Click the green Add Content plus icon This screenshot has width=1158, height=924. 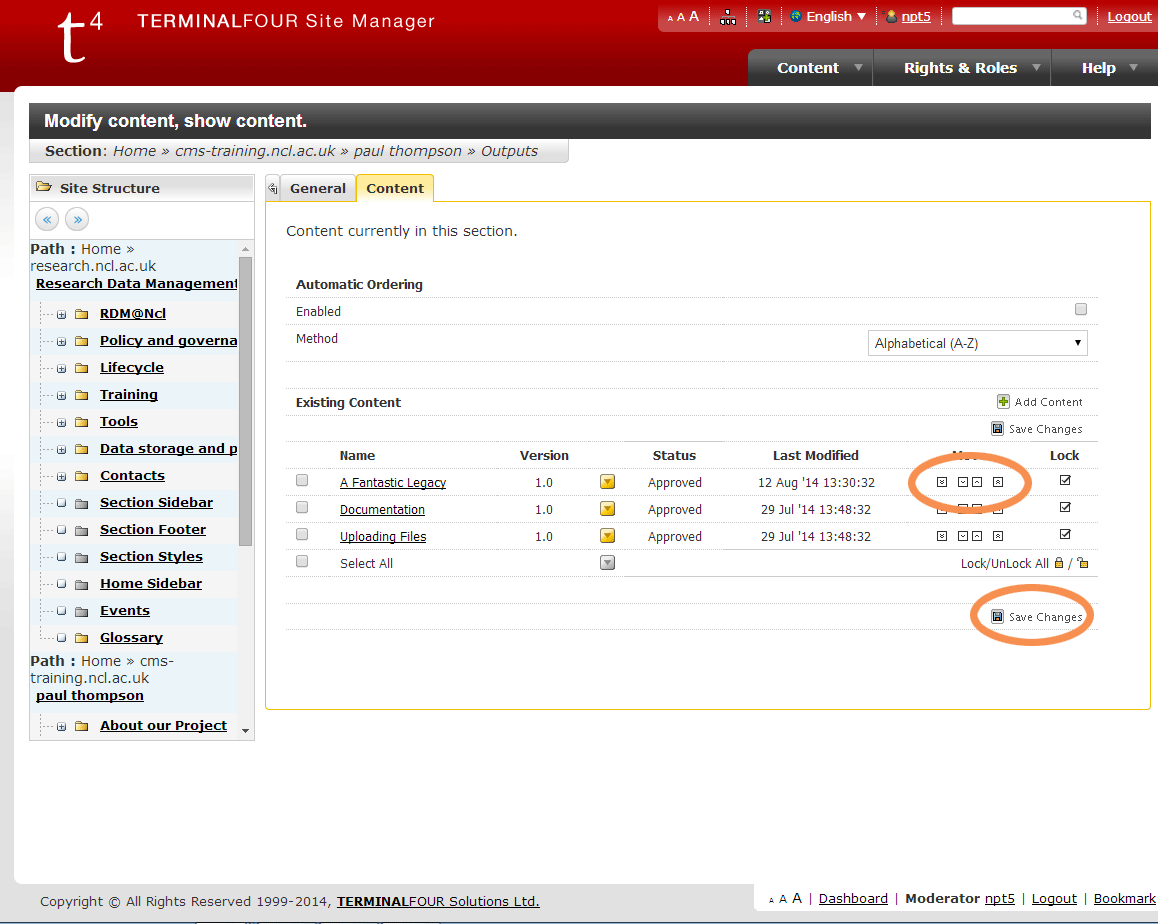[1003, 401]
